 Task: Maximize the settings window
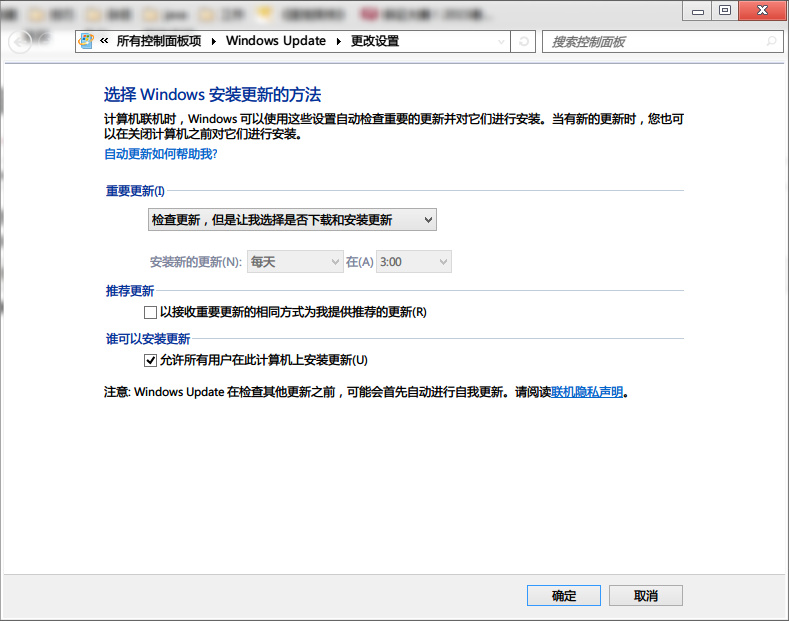click(x=725, y=11)
